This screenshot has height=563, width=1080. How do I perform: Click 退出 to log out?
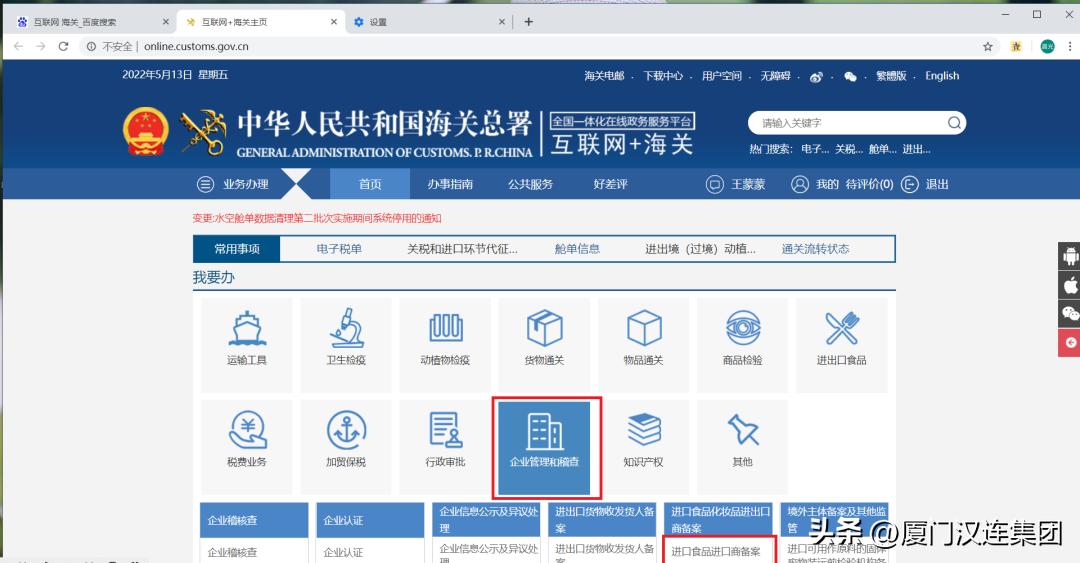937,184
